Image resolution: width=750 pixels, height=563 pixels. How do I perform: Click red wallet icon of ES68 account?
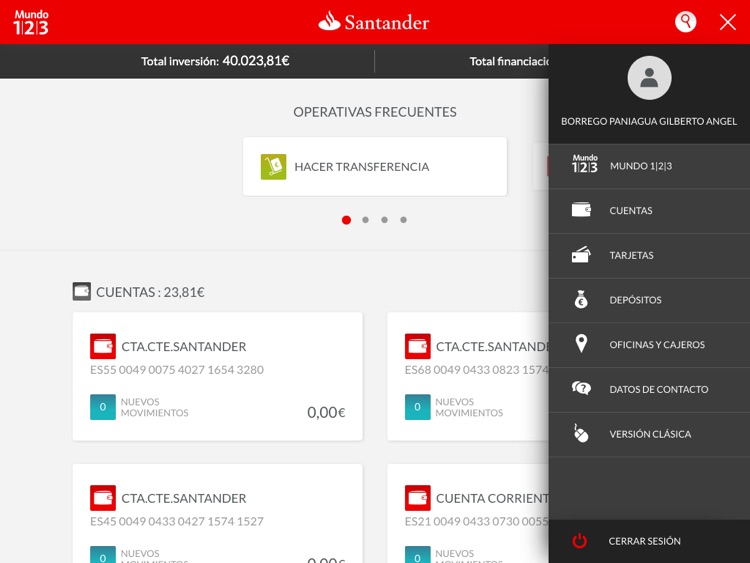click(418, 346)
